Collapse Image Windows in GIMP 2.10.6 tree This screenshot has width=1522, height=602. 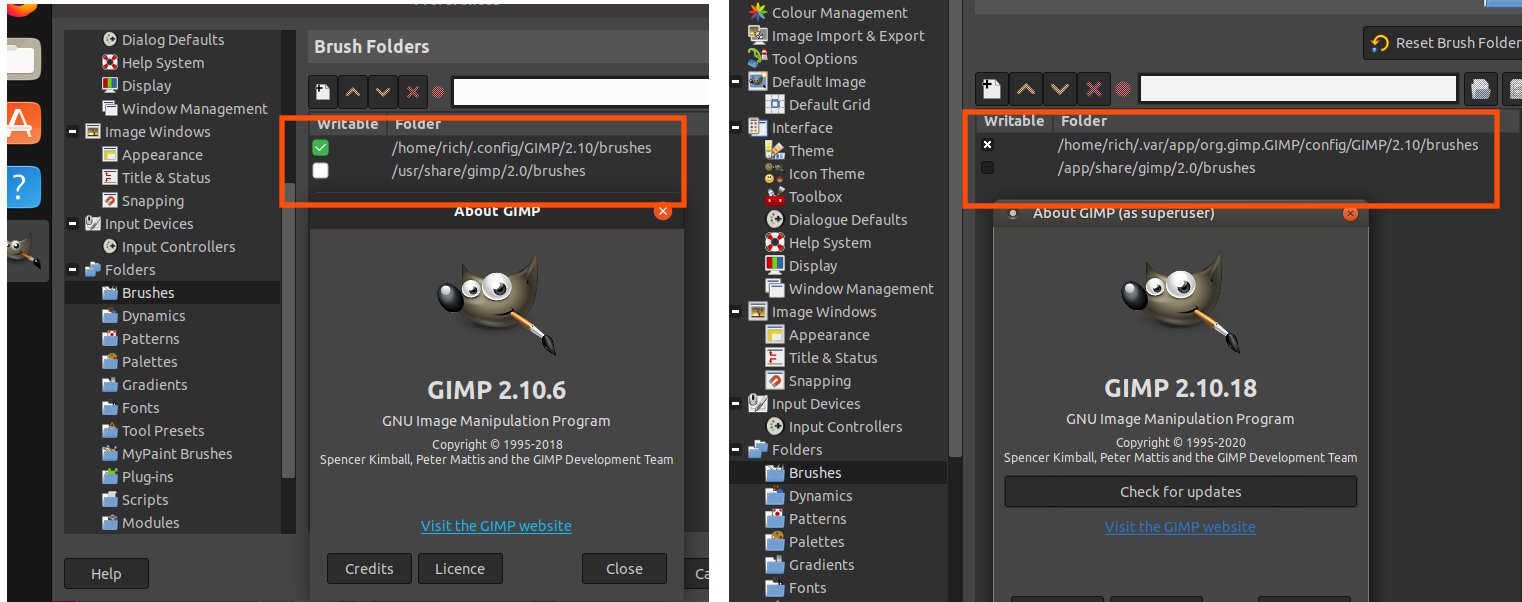click(x=72, y=132)
